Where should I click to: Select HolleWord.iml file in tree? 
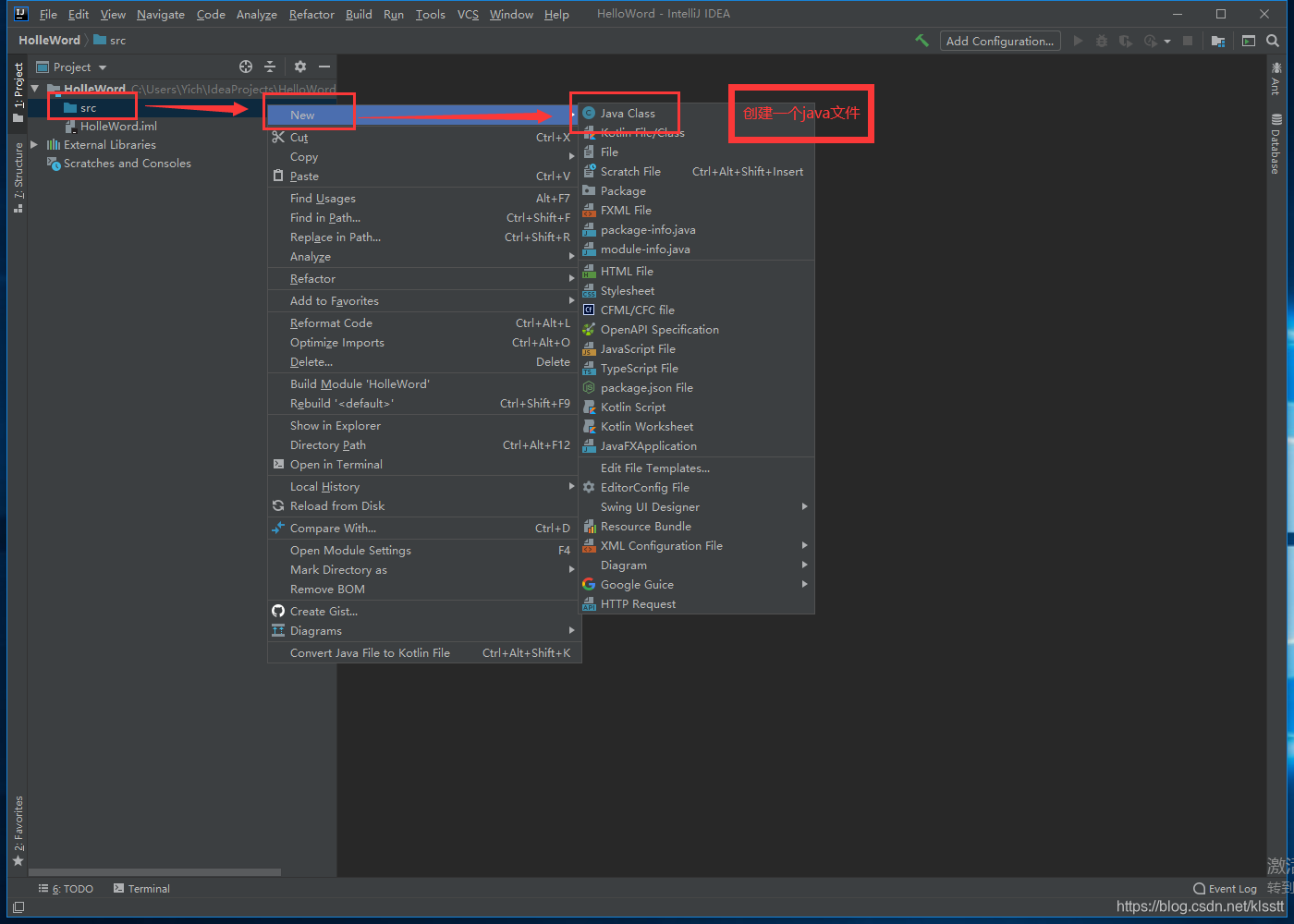[118, 127]
